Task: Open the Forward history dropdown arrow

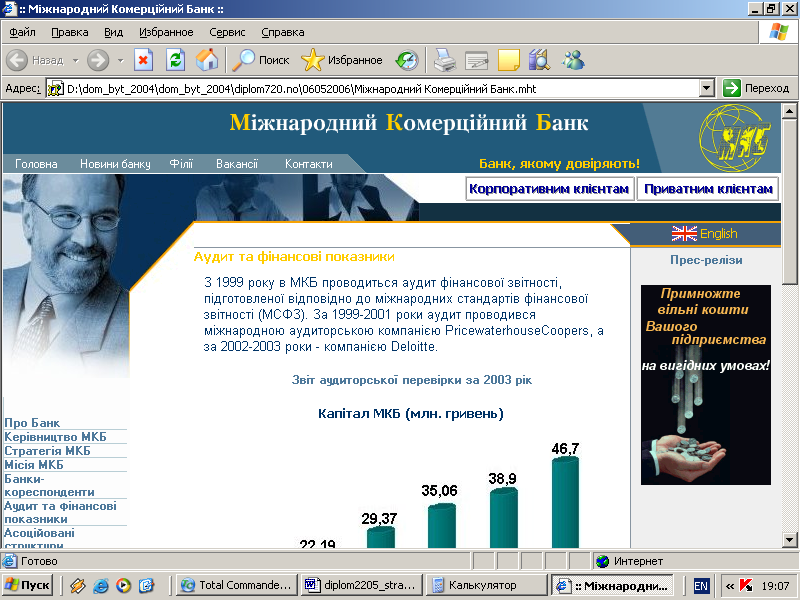Action: [120, 61]
